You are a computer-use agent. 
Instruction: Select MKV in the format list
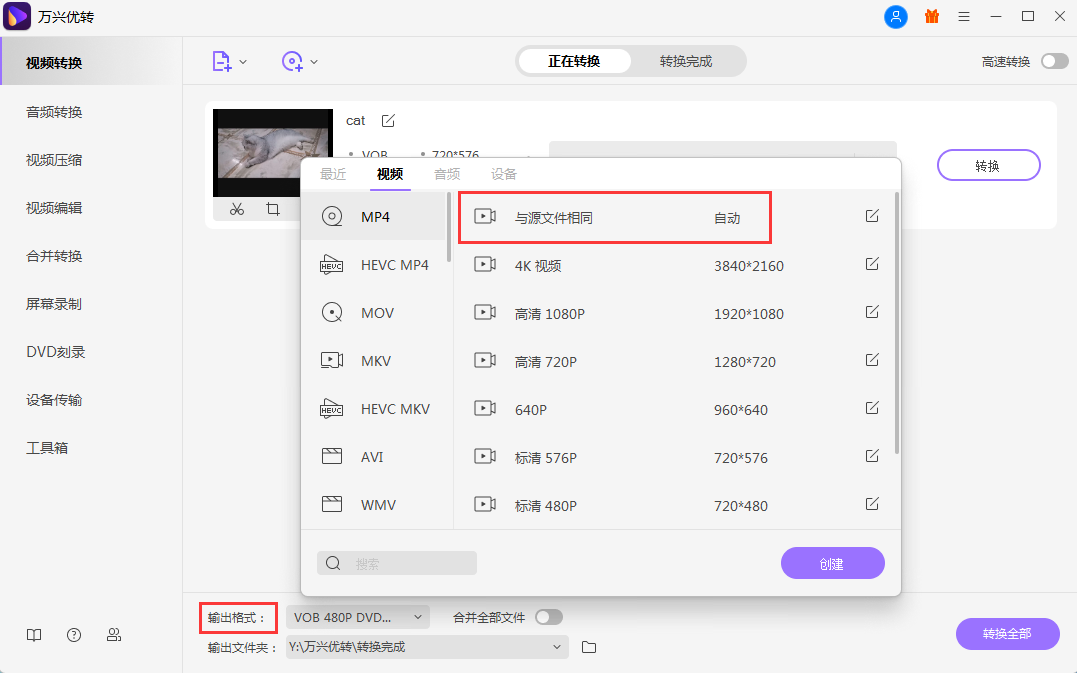[x=376, y=361]
